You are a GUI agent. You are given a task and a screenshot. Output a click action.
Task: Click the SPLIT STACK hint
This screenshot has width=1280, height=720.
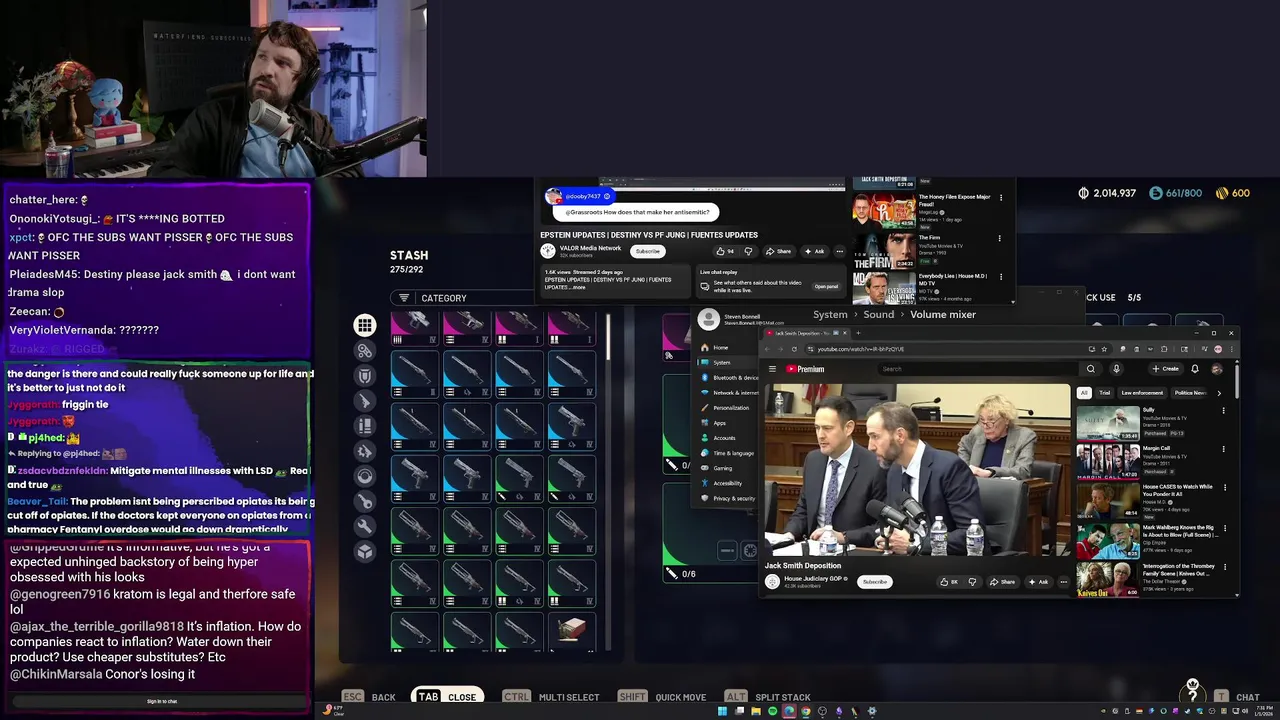point(783,697)
